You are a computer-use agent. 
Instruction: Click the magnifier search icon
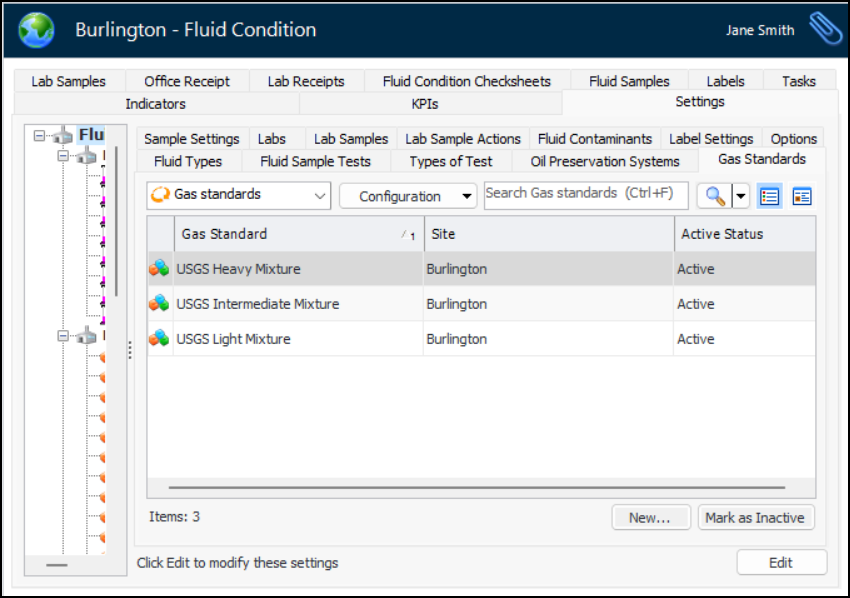coord(715,196)
